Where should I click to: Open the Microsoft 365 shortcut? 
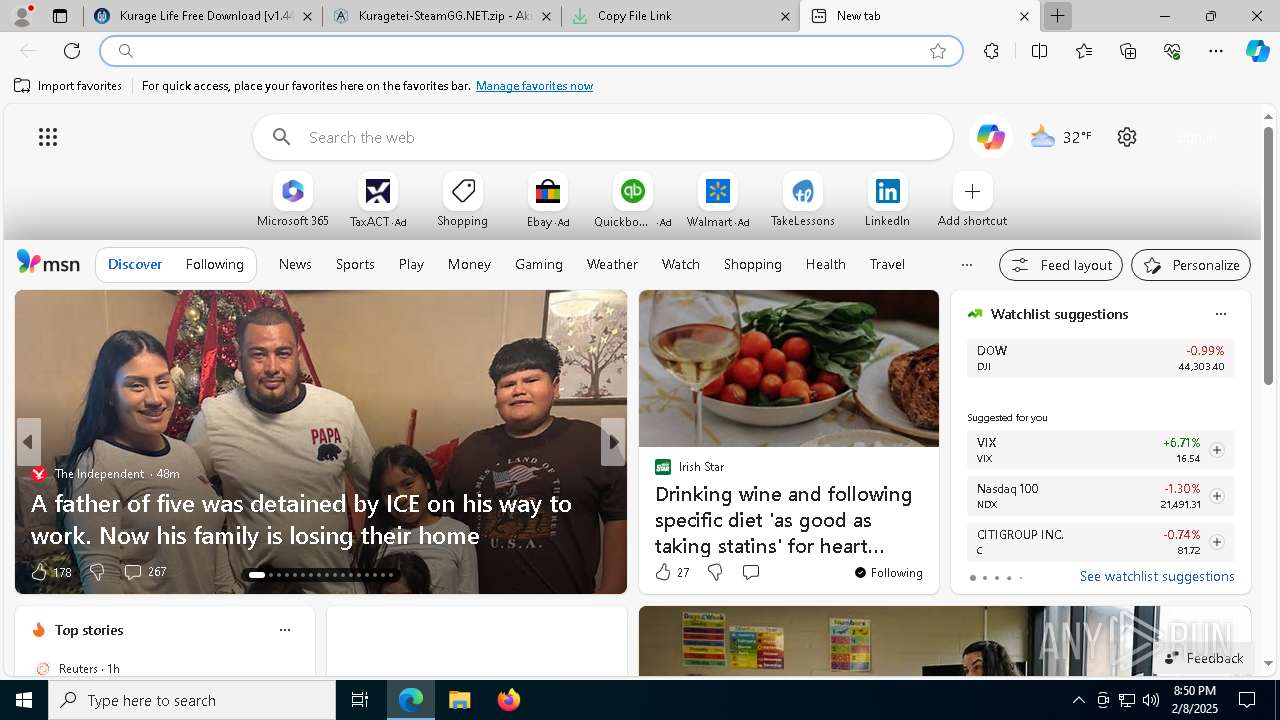tap(292, 200)
